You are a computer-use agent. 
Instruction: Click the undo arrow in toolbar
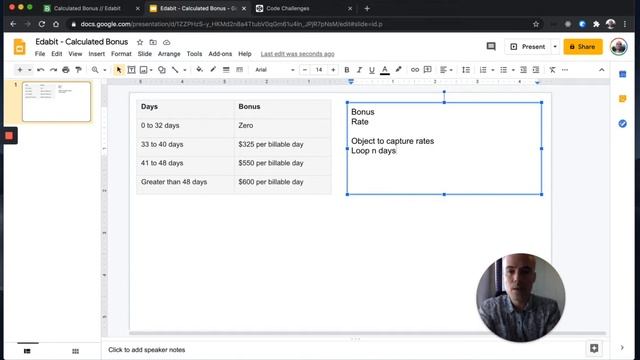click(40, 70)
